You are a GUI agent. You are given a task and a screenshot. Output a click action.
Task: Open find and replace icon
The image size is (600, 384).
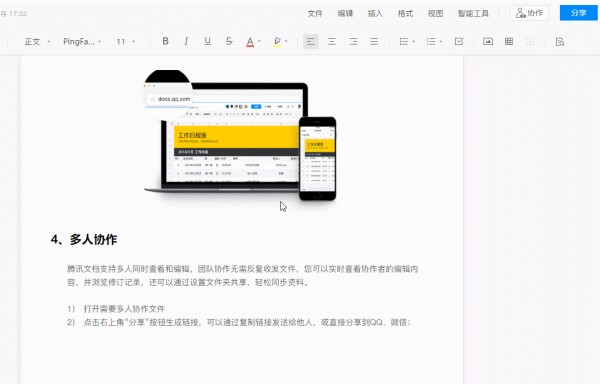(x=560, y=42)
